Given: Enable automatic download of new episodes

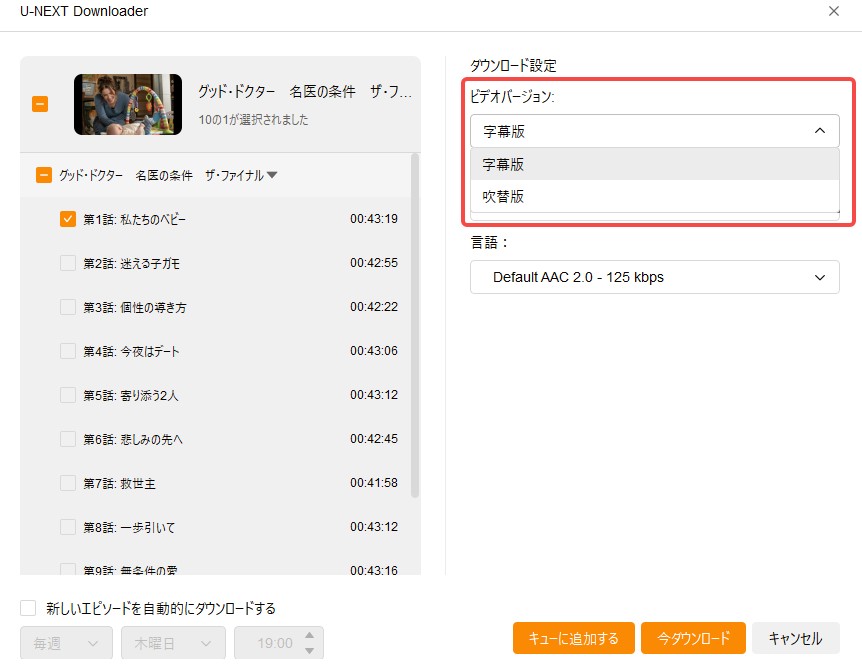Looking at the screenshot, I should [x=27, y=608].
